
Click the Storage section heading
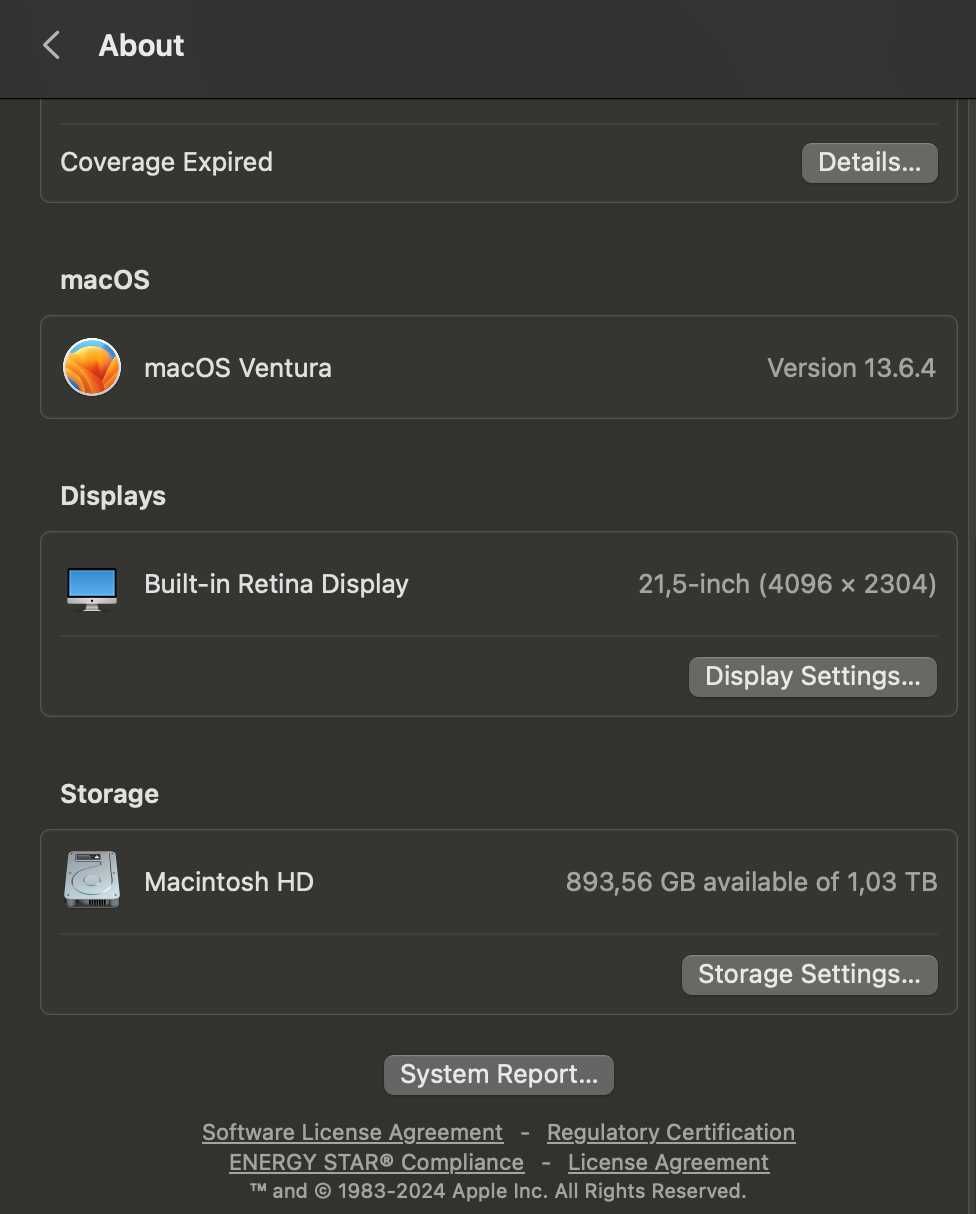109,794
